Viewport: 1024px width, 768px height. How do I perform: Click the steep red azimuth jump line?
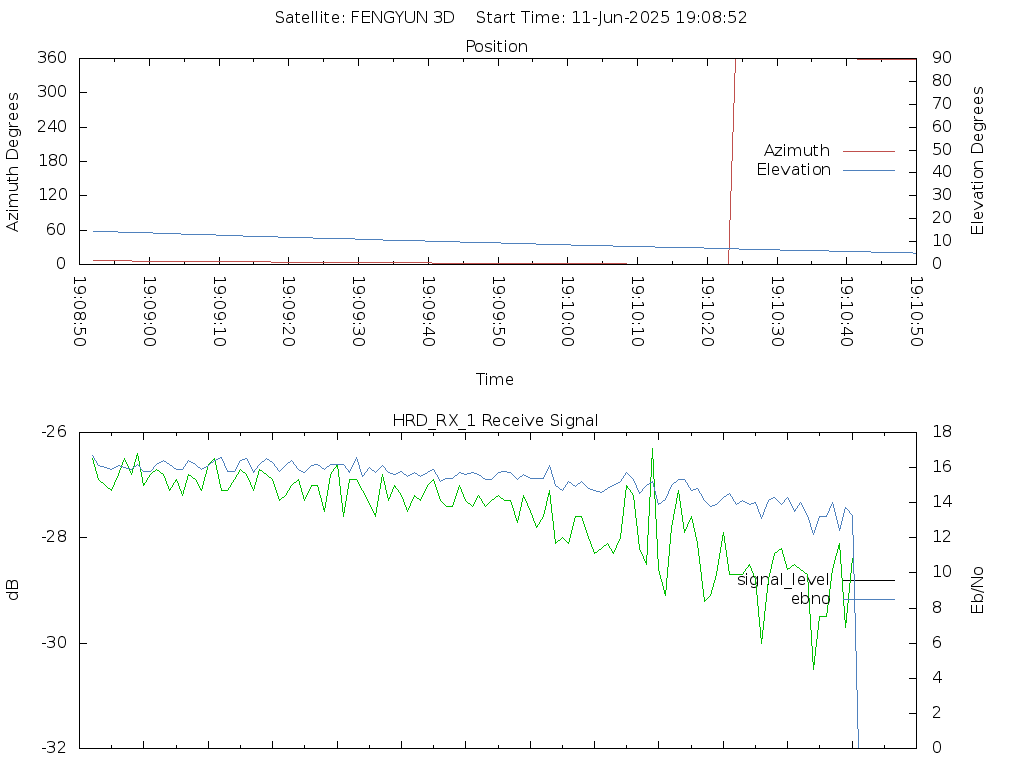pyautogui.click(x=732, y=160)
